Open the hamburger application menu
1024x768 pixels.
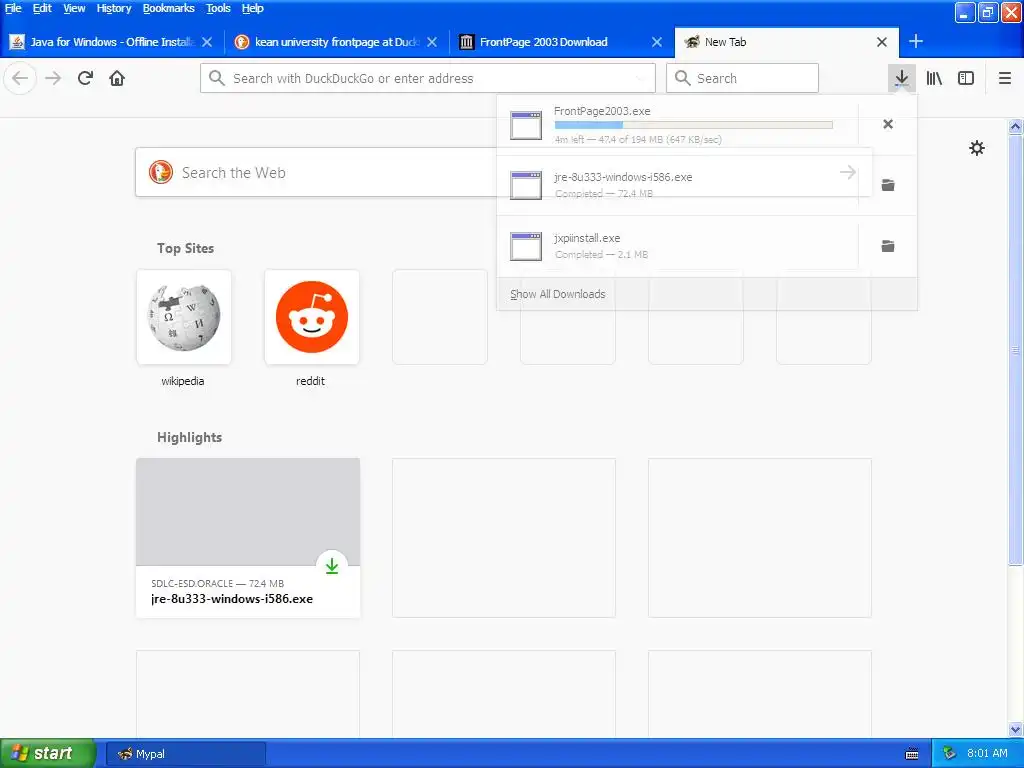click(x=1005, y=78)
